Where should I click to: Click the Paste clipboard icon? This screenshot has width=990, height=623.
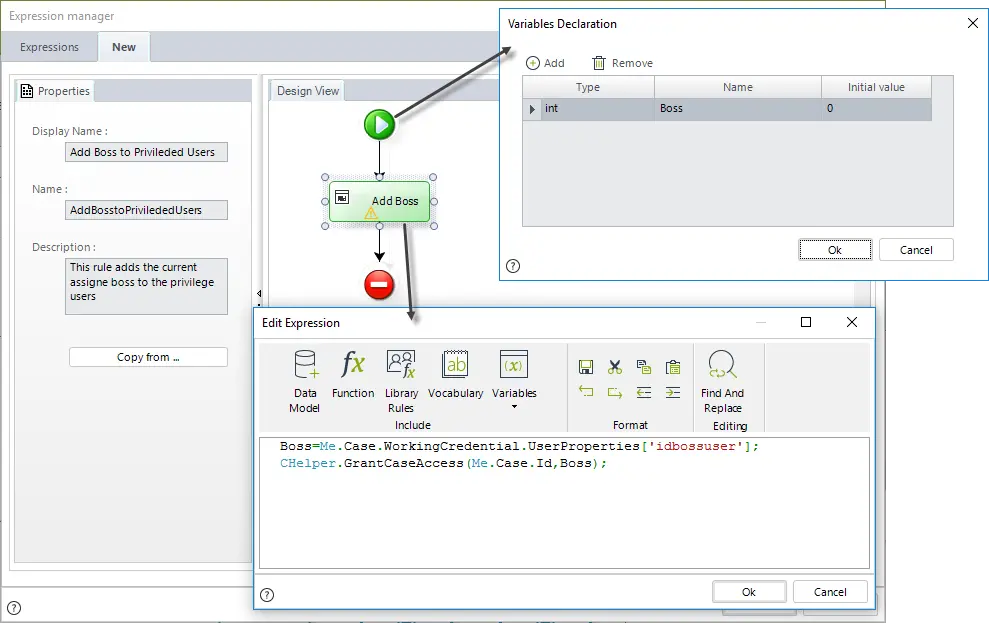[x=673, y=367]
